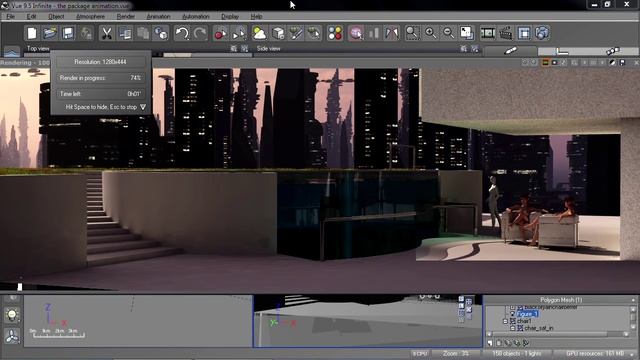Click the clapperboard render animation icon
Image resolution: width=640 pixels, height=360 pixels.
pyautogui.click(x=506, y=33)
